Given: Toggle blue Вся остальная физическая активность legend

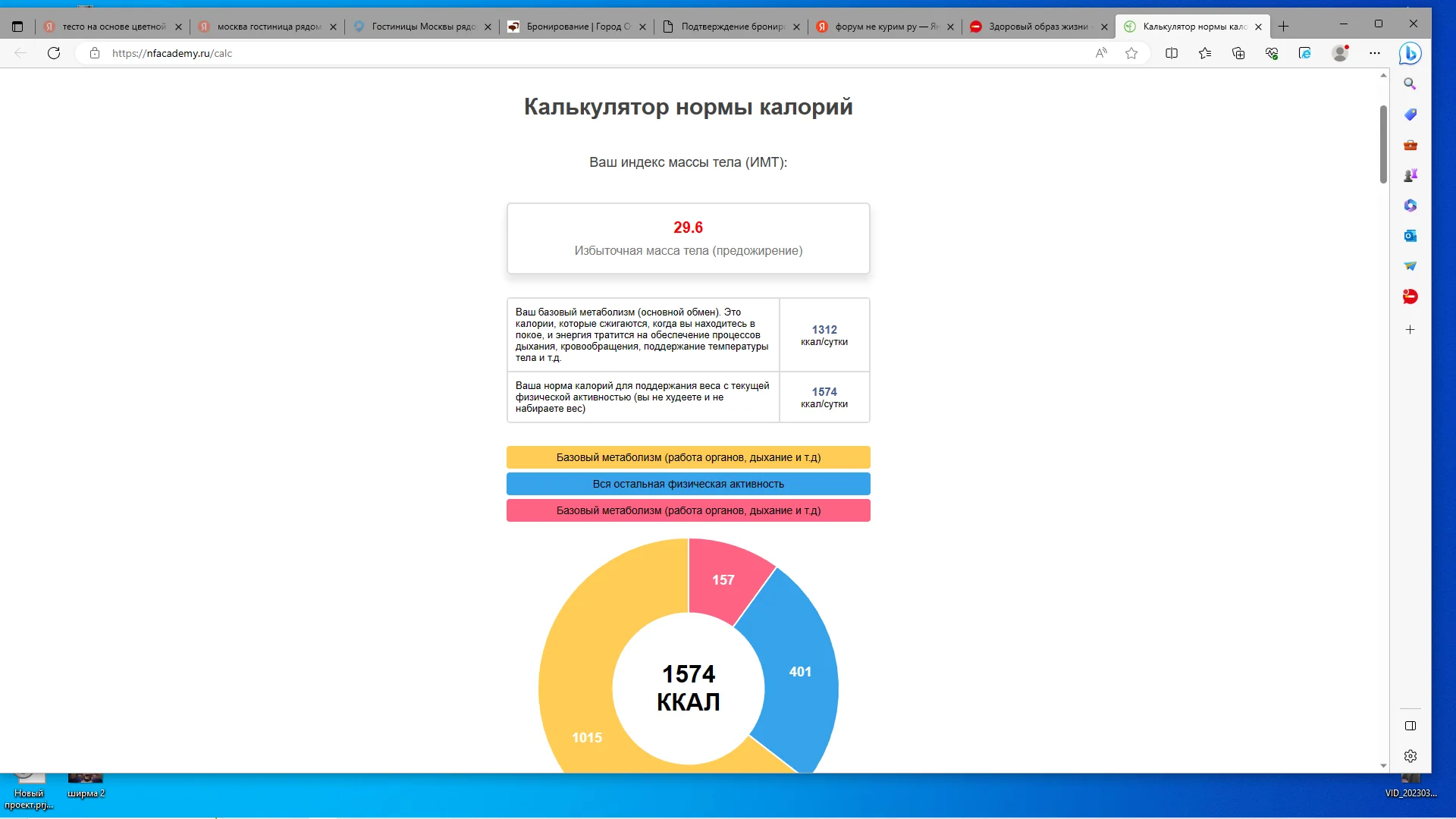Looking at the screenshot, I should tap(688, 484).
